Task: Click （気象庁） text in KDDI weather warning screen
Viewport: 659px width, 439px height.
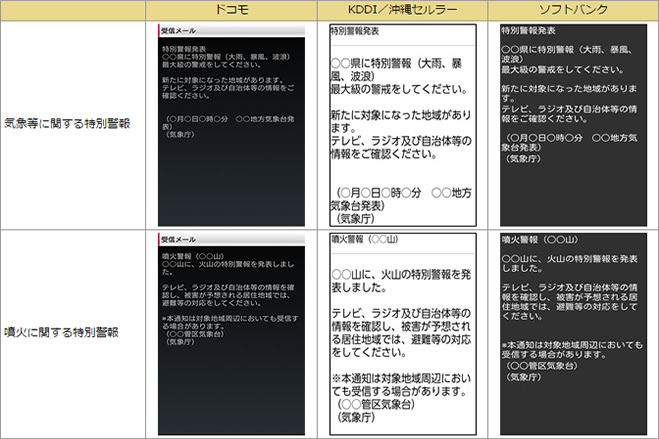Action: 356,218
